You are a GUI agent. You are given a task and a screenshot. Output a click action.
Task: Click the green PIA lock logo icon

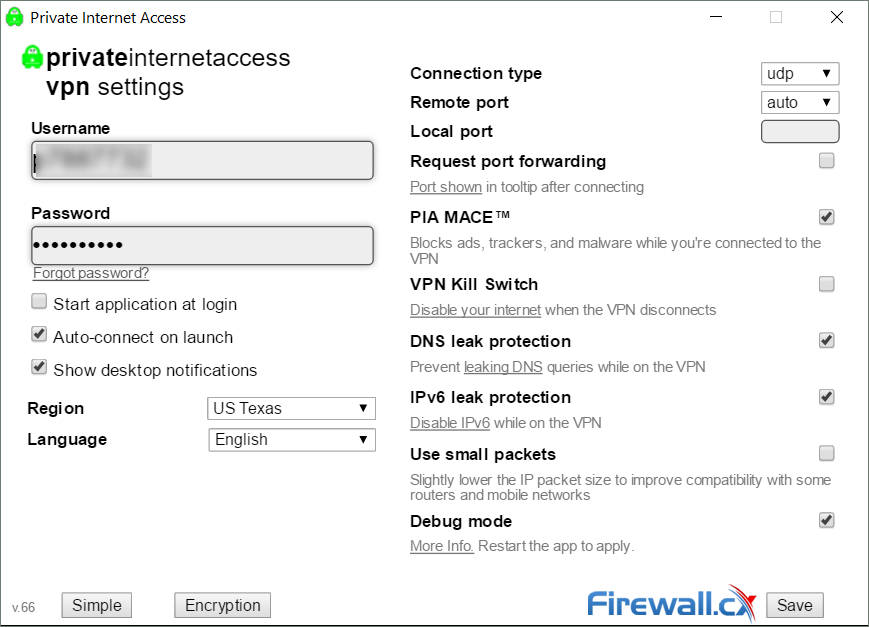pos(32,57)
